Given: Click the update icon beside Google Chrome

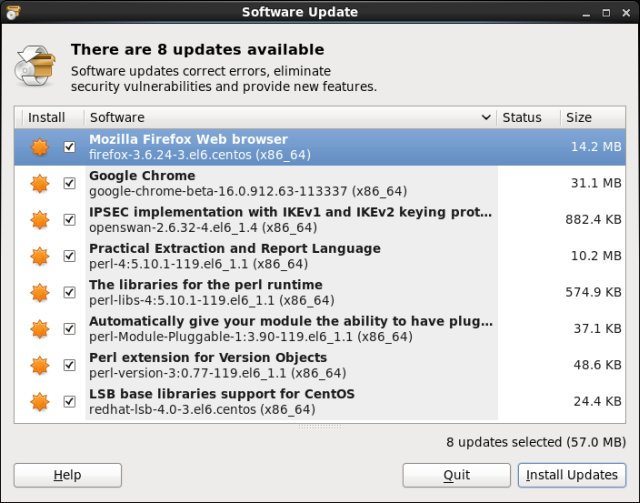Looking at the screenshot, I should (39, 183).
